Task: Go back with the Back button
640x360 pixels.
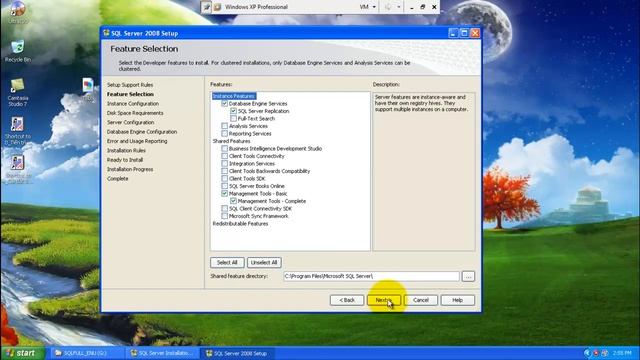Action: click(x=347, y=300)
